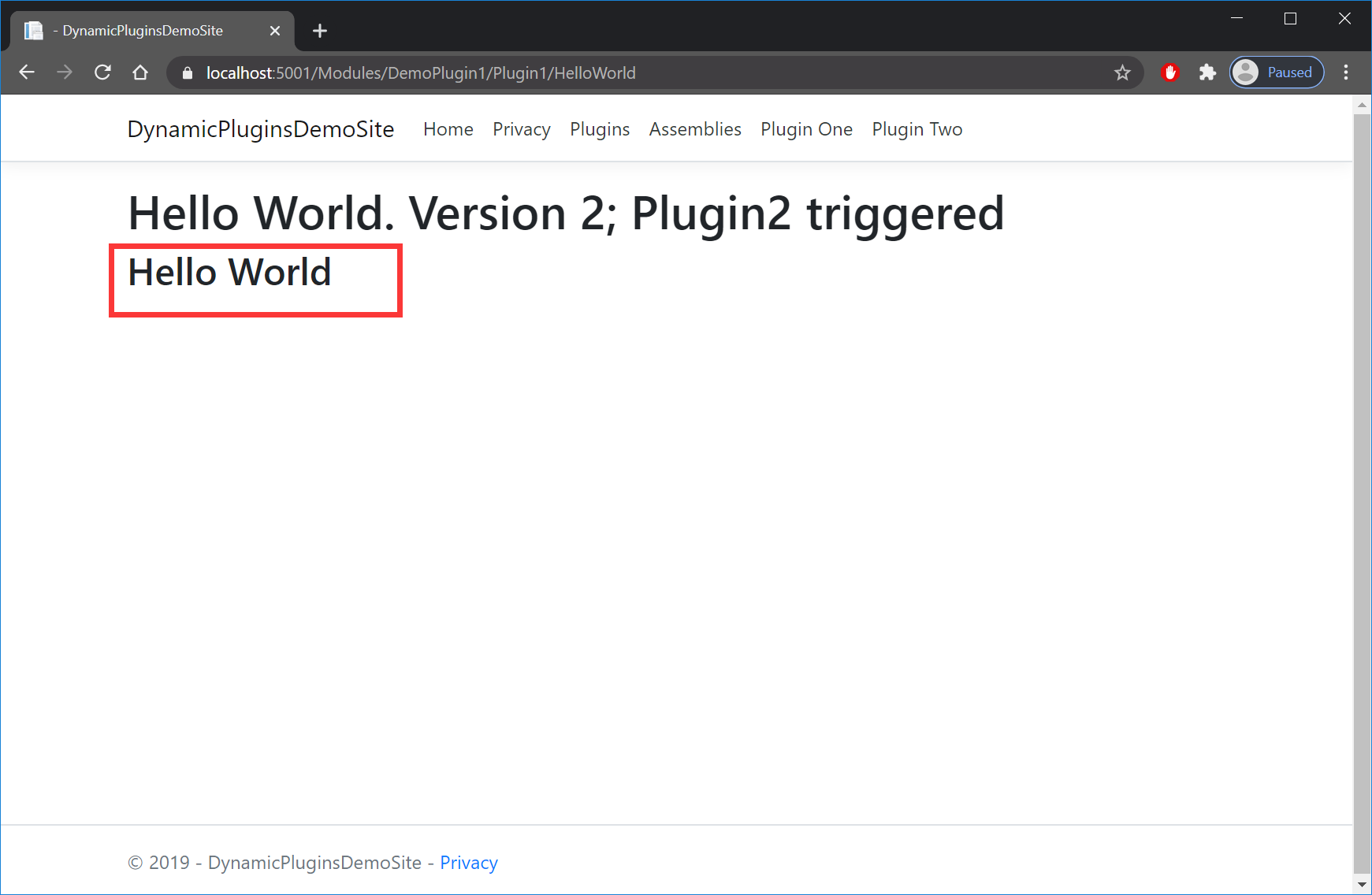1372x895 pixels.
Task: Bookmark this page with the star
Action: coord(1122,73)
